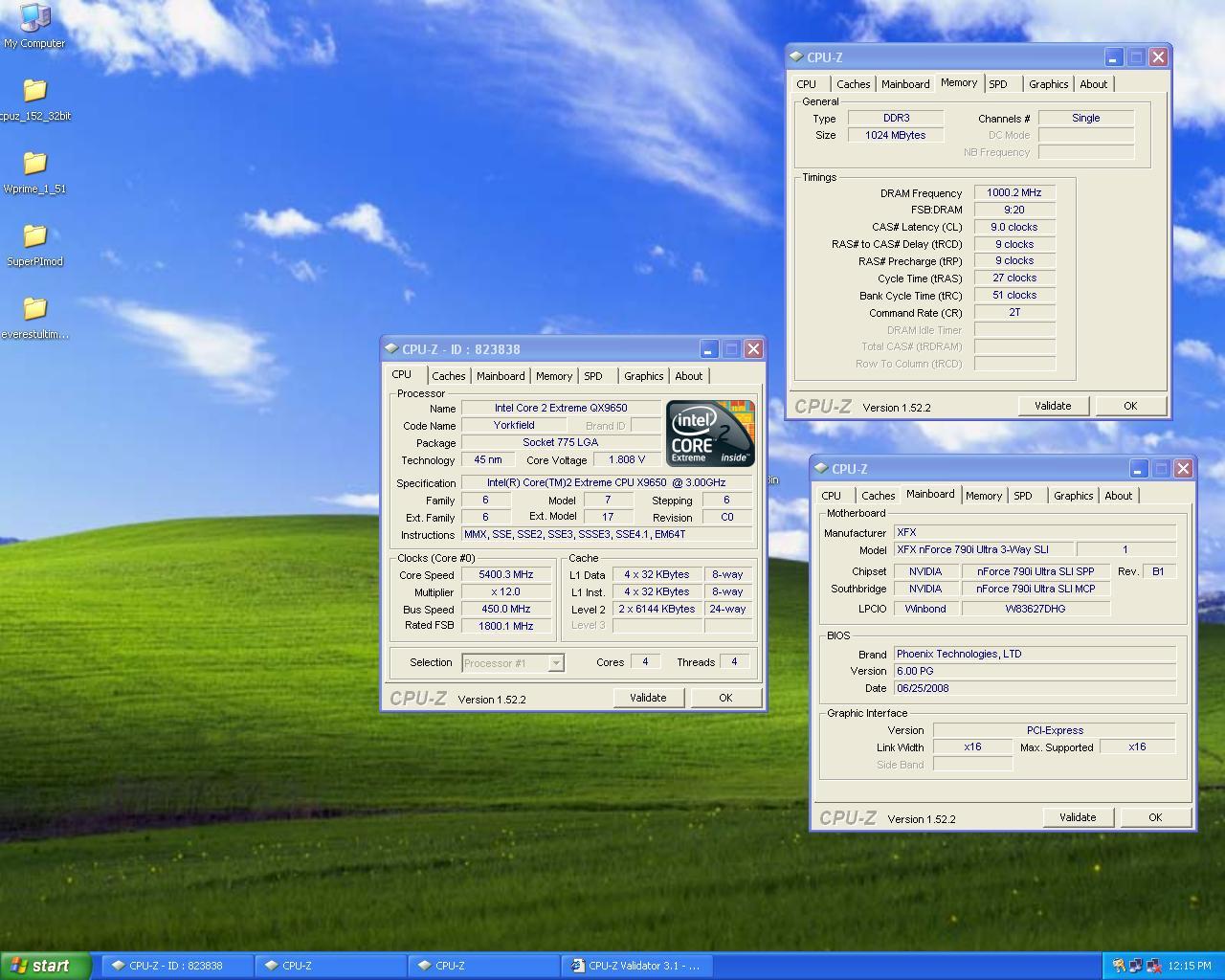Close the CPU-Z Mainboard window
The height and width of the screenshot is (980, 1225).
1183,469
